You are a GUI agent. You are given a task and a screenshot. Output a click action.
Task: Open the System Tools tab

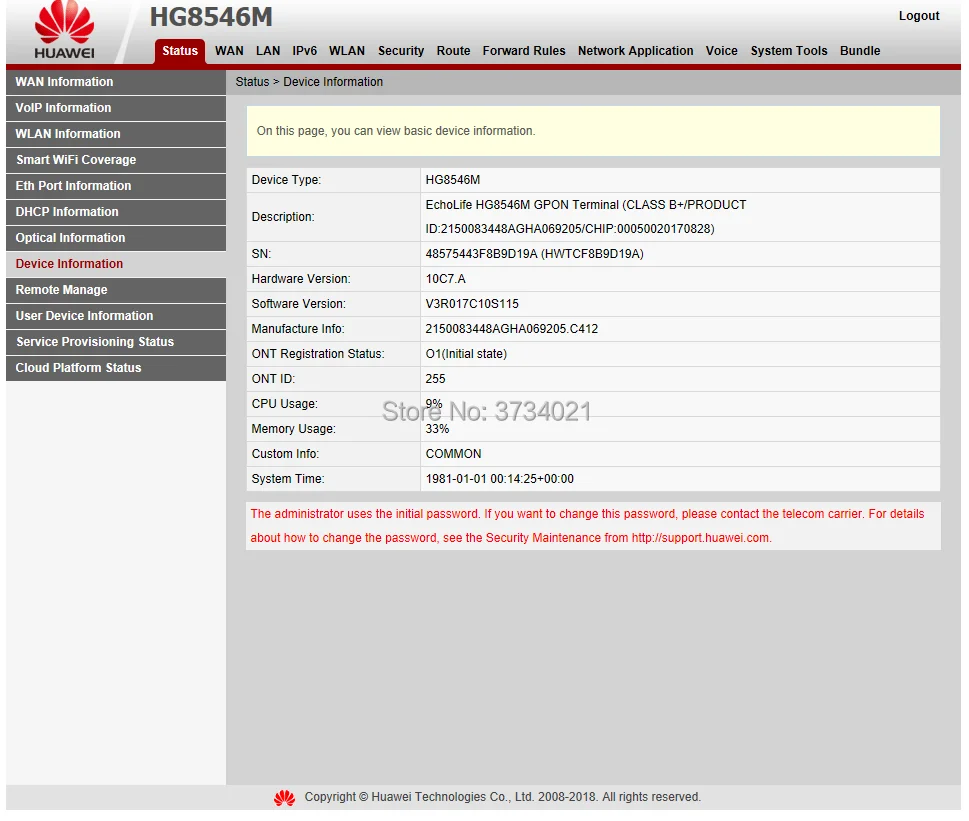click(x=789, y=51)
